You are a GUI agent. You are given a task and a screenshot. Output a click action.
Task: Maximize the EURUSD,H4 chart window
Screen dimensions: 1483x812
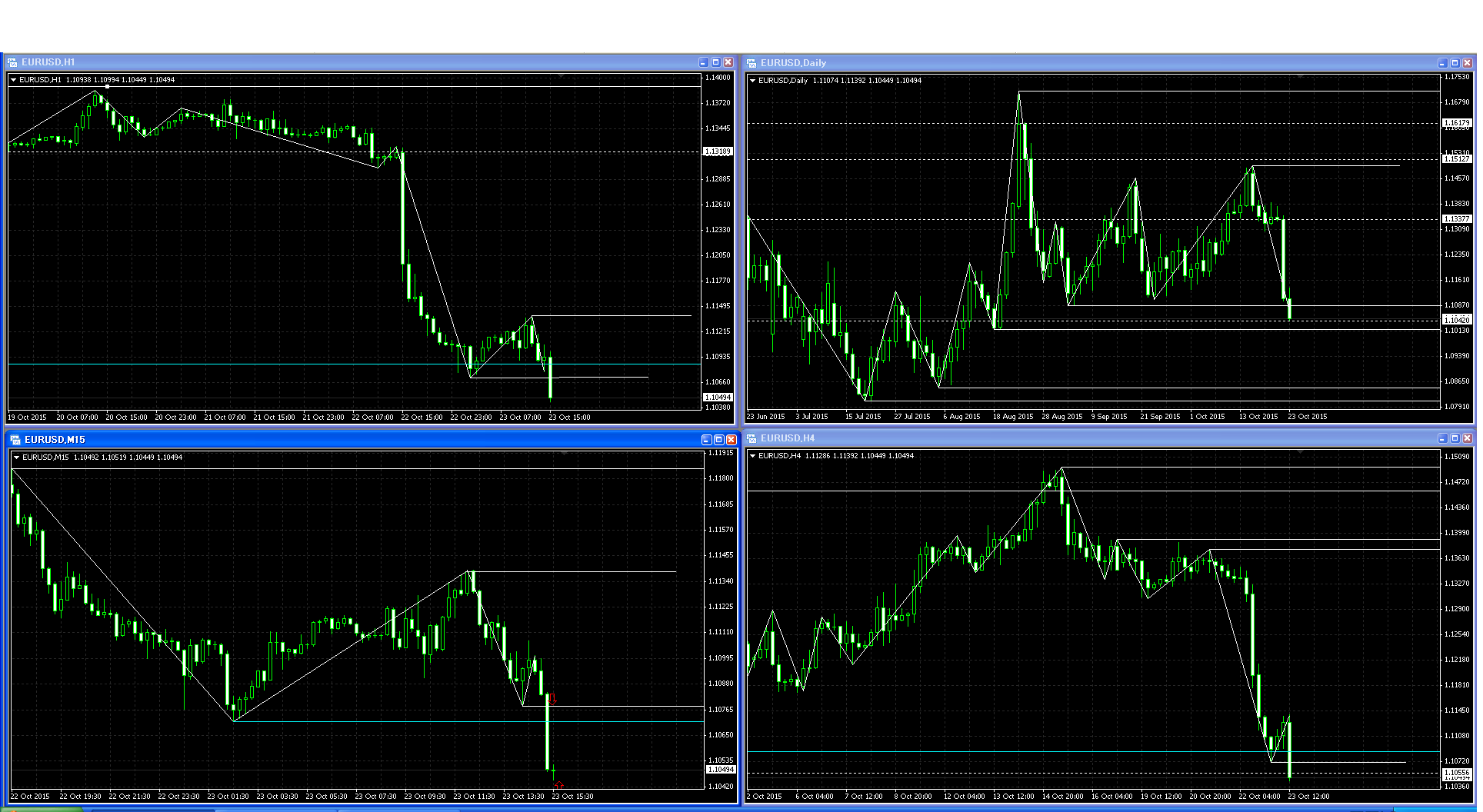[1455, 438]
